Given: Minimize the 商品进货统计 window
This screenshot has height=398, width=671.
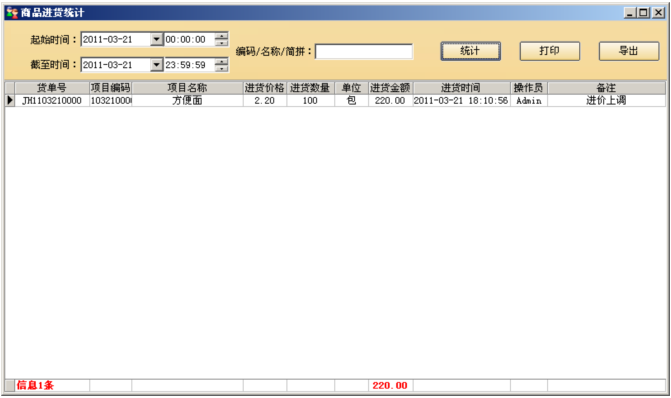Looking at the screenshot, I should 629,13.
